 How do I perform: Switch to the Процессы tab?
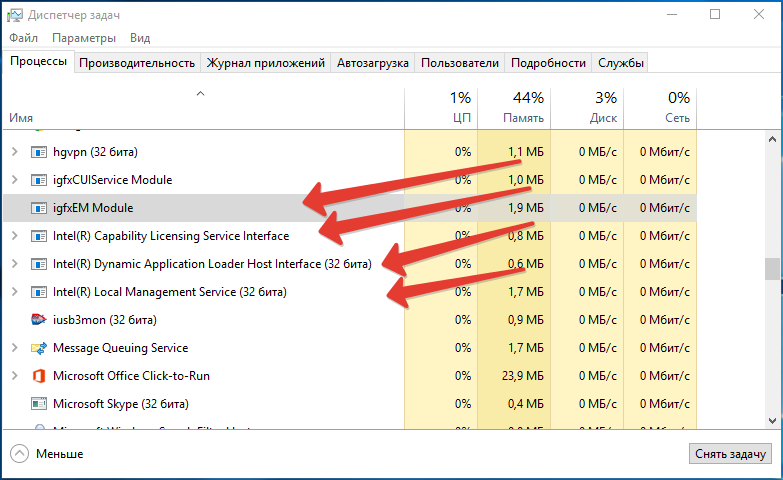38,61
